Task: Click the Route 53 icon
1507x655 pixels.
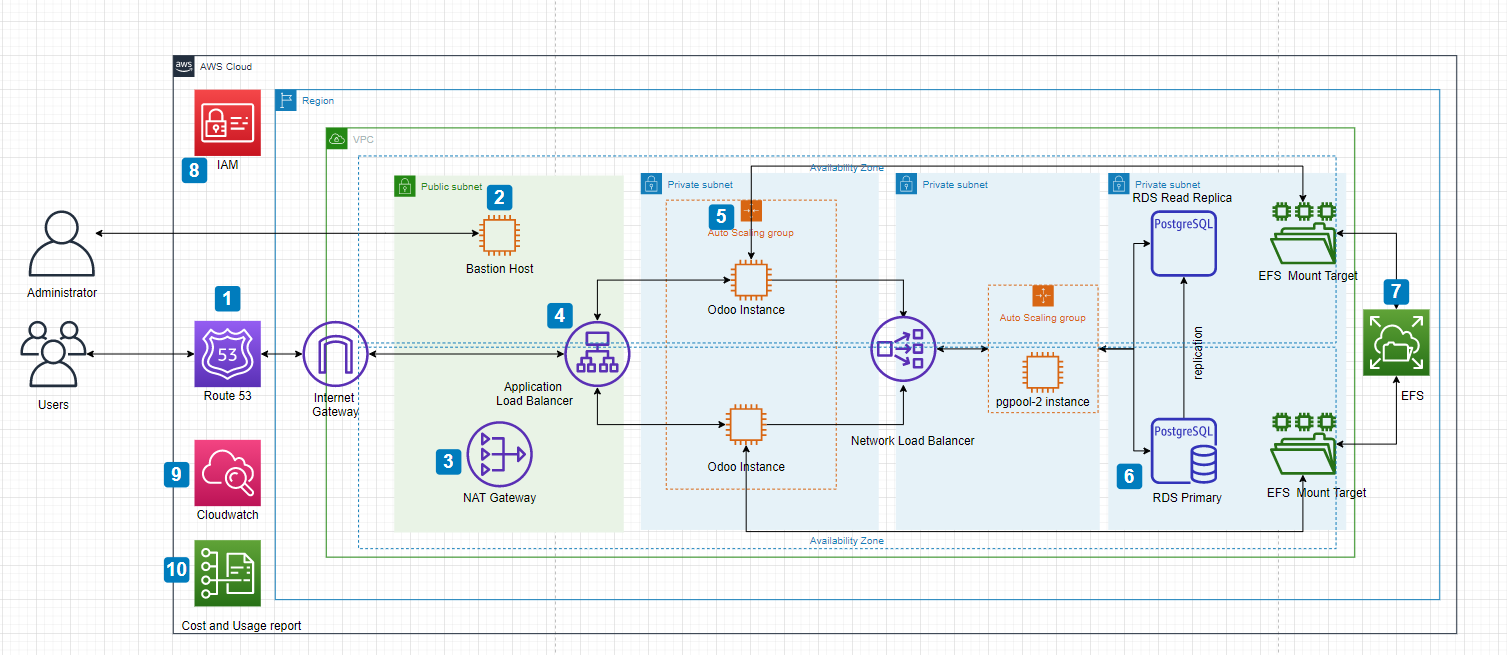Action: [x=227, y=354]
